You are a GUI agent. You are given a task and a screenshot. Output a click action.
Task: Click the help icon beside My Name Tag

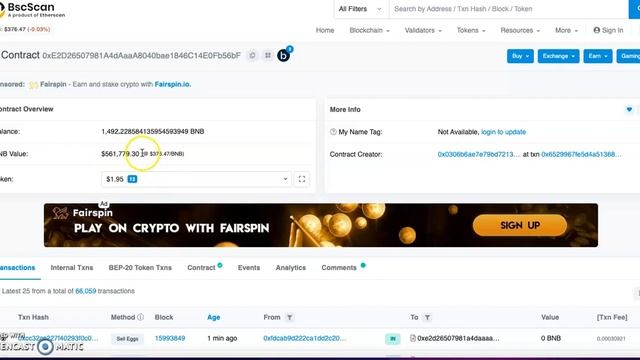point(333,132)
